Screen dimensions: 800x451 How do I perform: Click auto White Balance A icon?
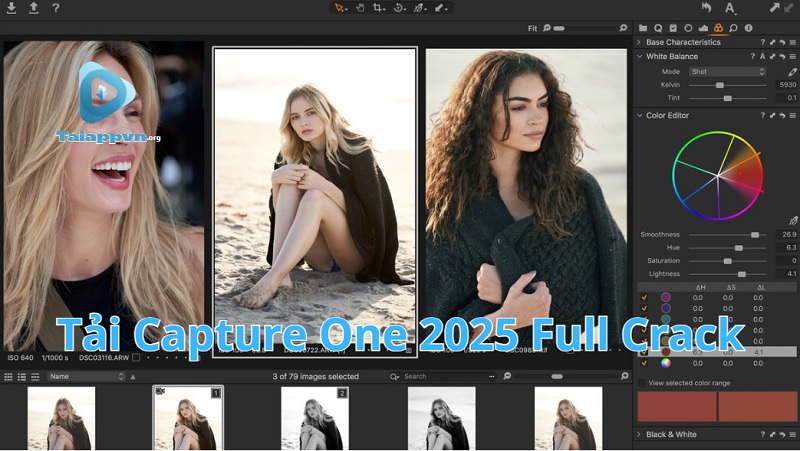(x=762, y=56)
